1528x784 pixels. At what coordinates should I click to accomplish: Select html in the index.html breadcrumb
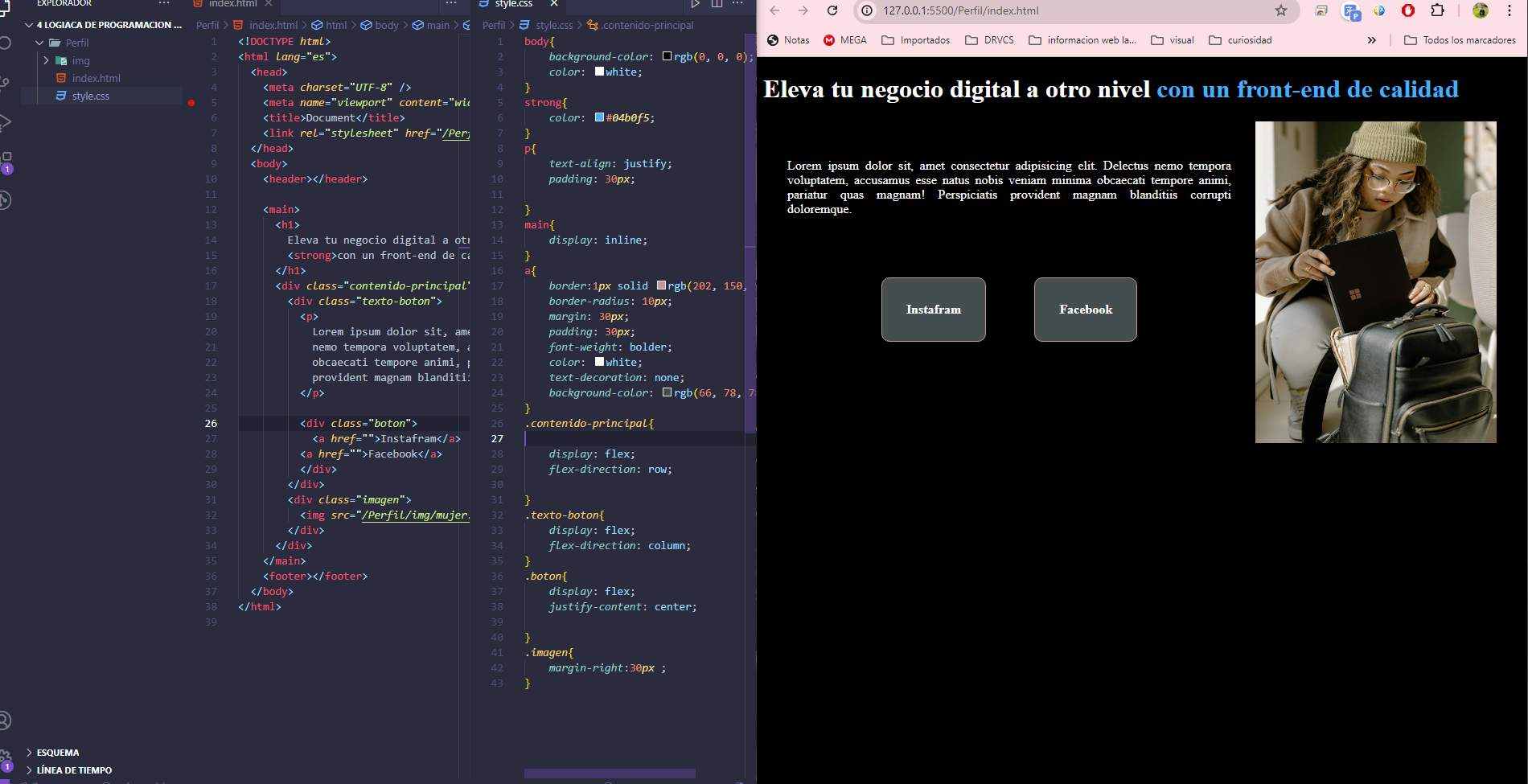[x=330, y=25]
